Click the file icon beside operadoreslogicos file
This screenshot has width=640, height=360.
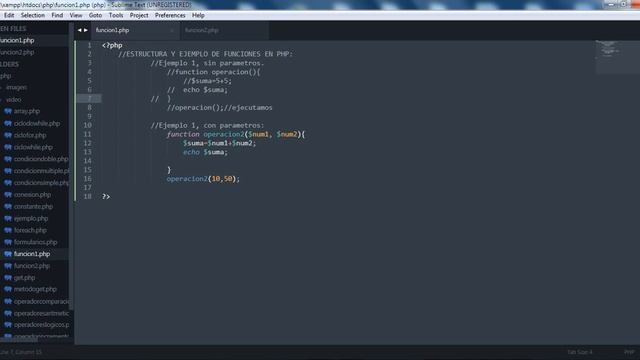click(x=8, y=325)
